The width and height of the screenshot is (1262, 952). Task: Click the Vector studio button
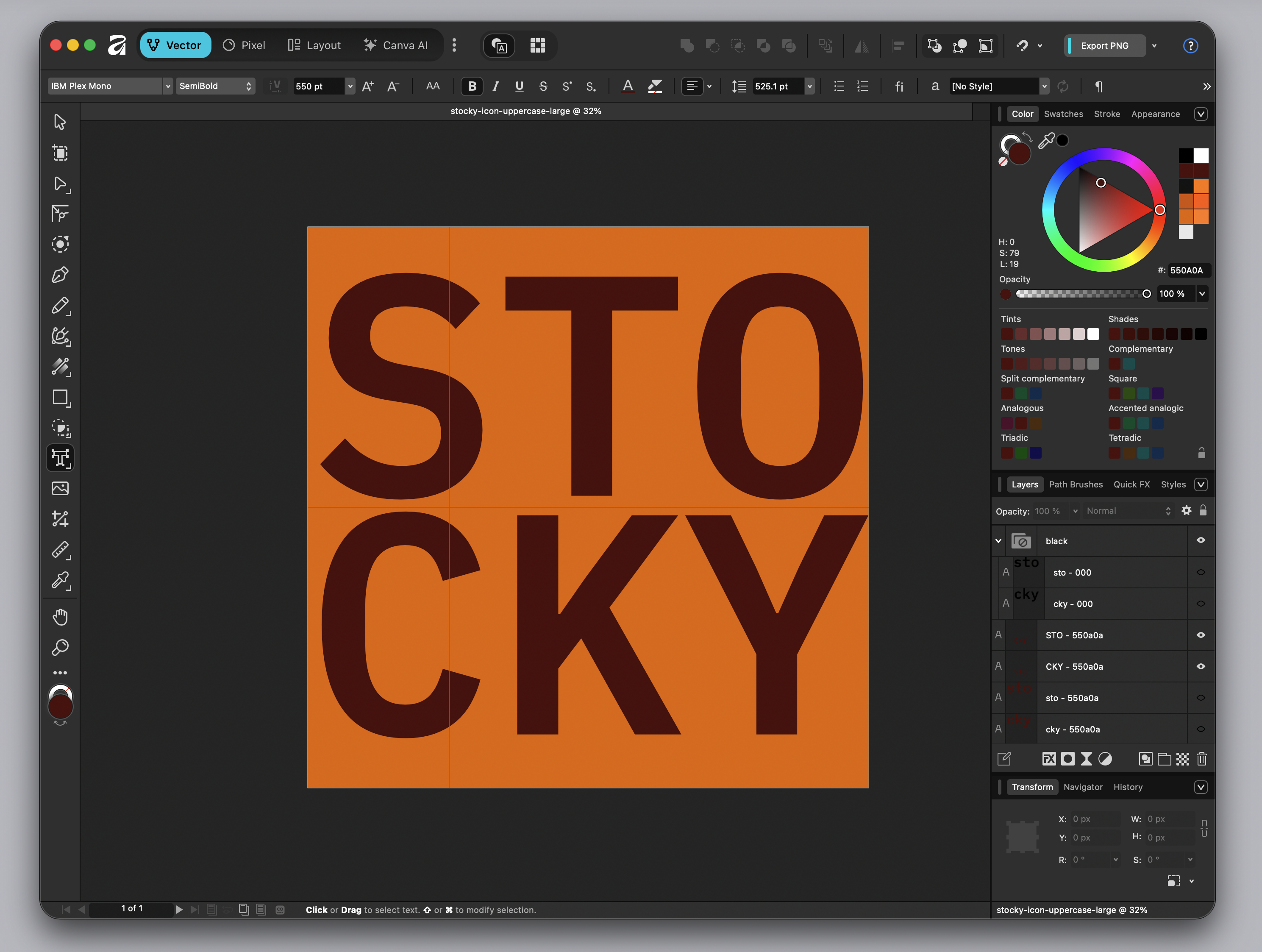point(176,45)
